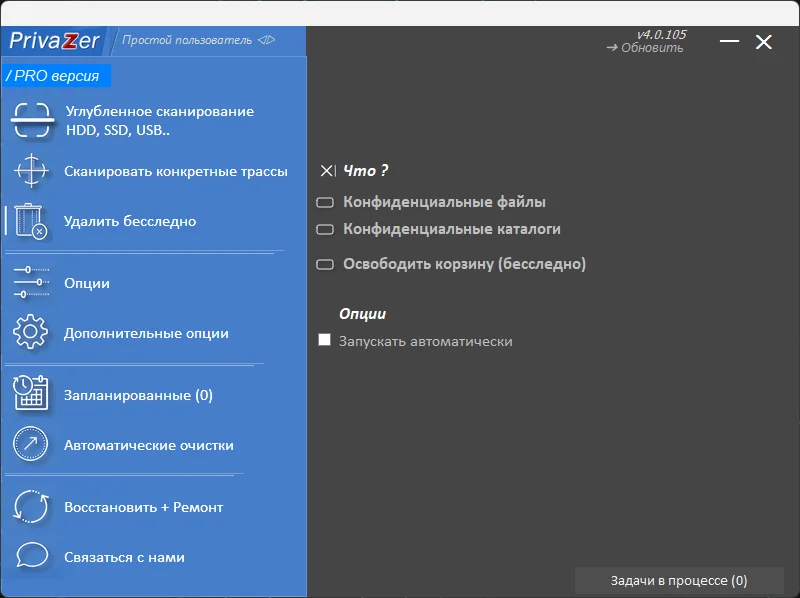This screenshot has width=800, height=598.
Task: Click the sliders icon next to Опции
Action: [x=32, y=283]
